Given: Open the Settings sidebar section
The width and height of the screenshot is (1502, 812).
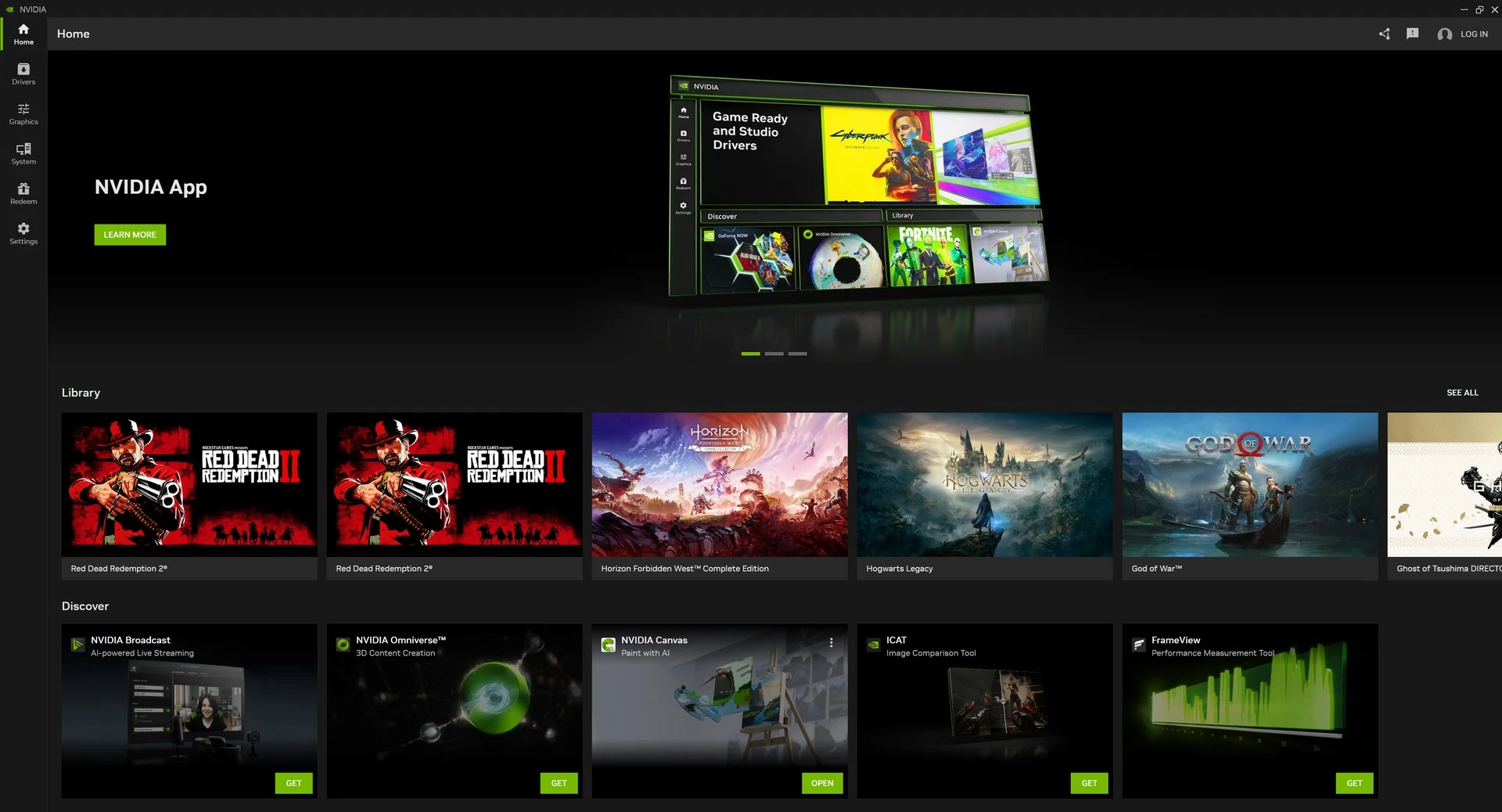Looking at the screenshot, I should point(23,233).
